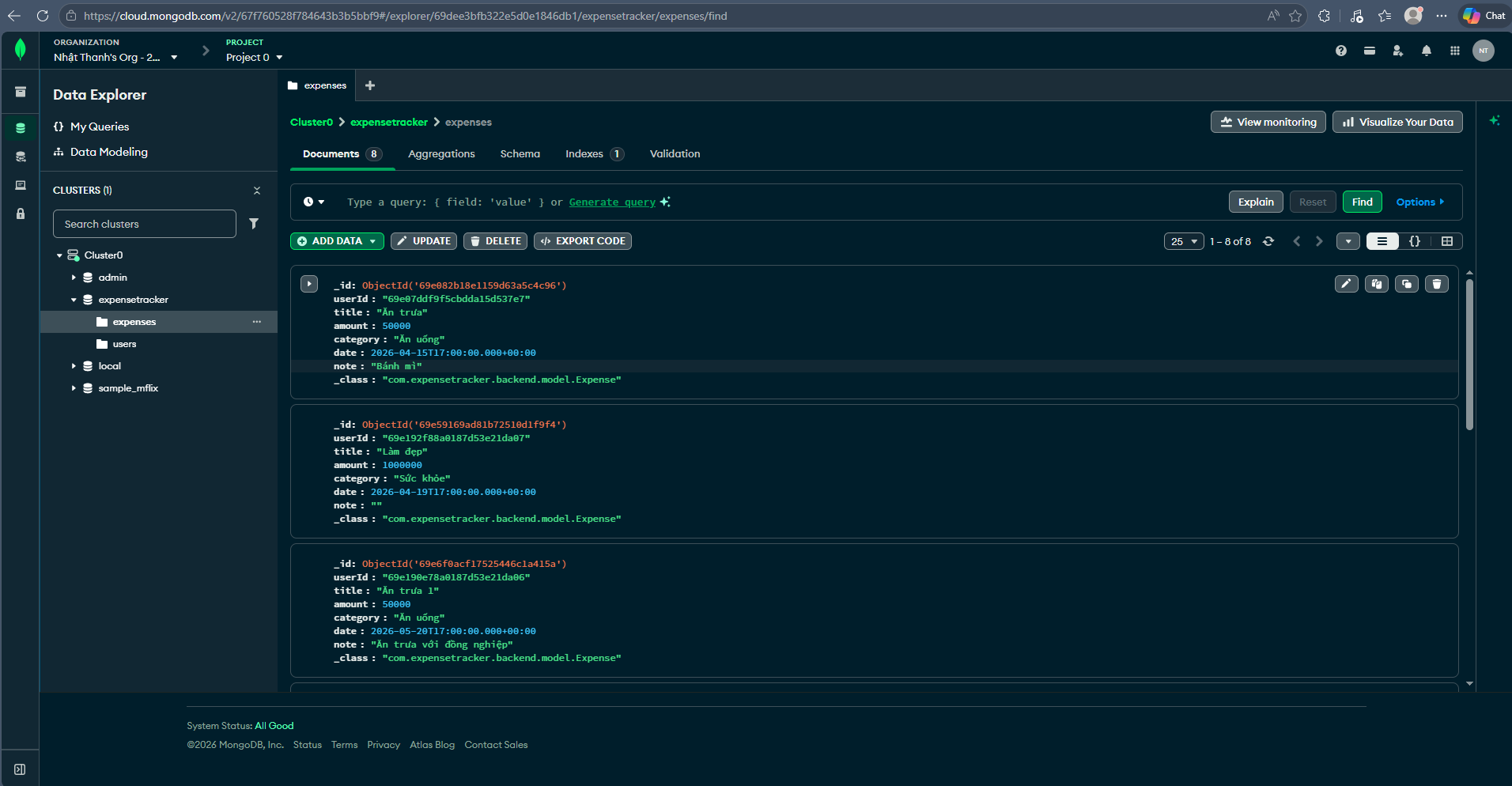The width and height of the screenshot is (1512, 786).
Task: Switch to the Validation tab
Action: click(x=675, y=154)
